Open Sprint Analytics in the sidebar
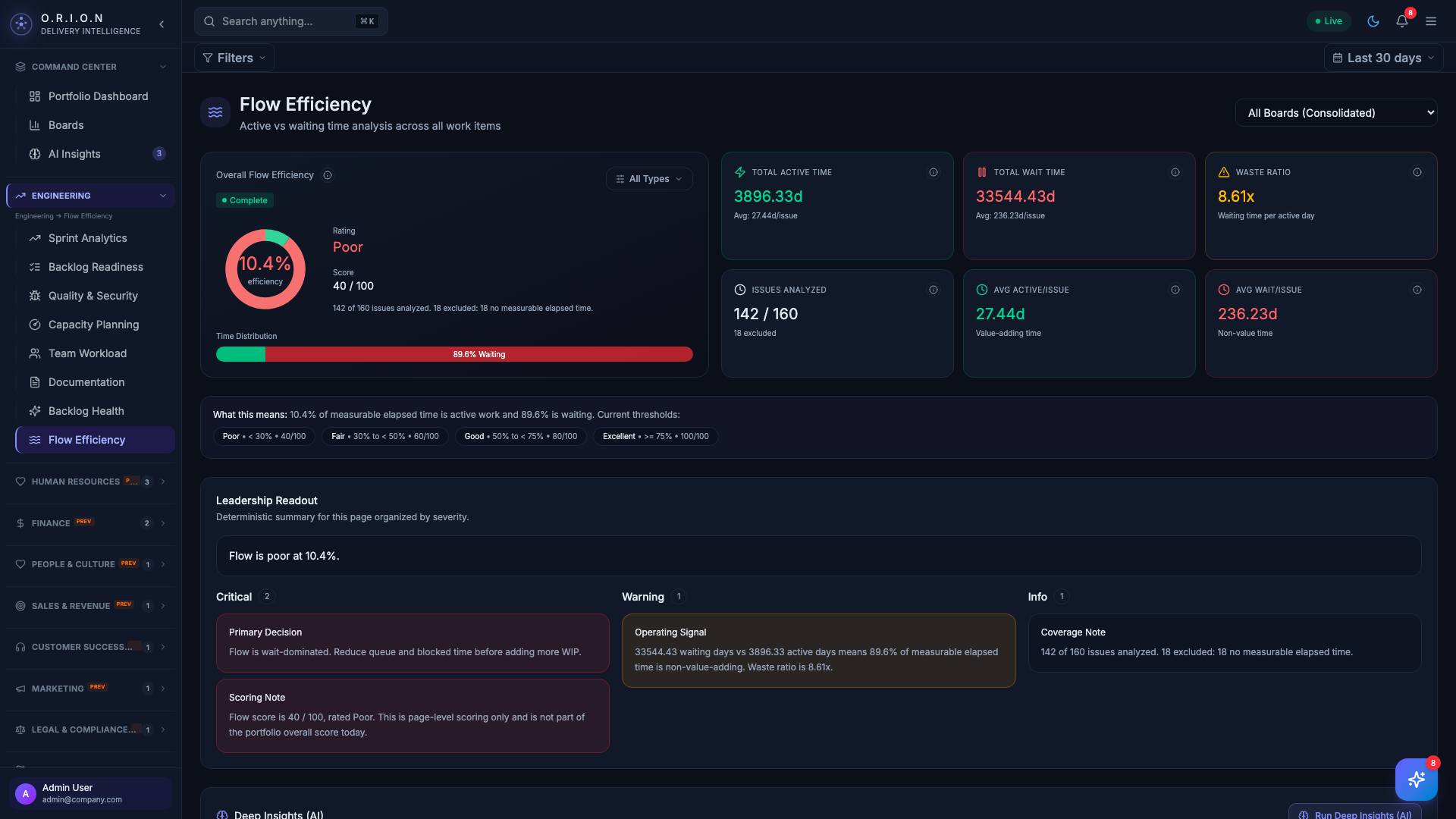 (x=87, y=238)
